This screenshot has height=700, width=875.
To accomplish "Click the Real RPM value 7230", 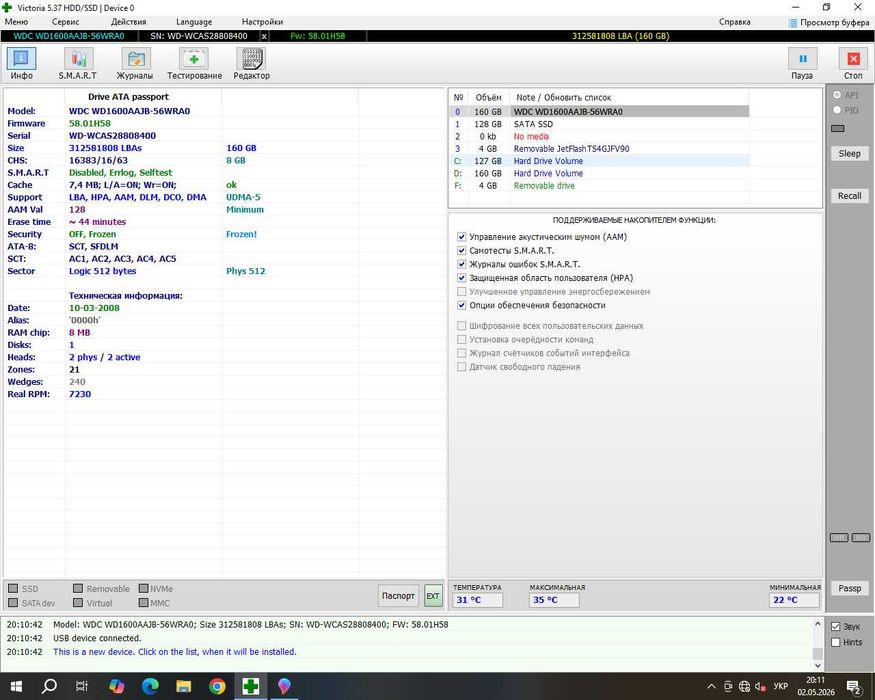I will point(80,394).
